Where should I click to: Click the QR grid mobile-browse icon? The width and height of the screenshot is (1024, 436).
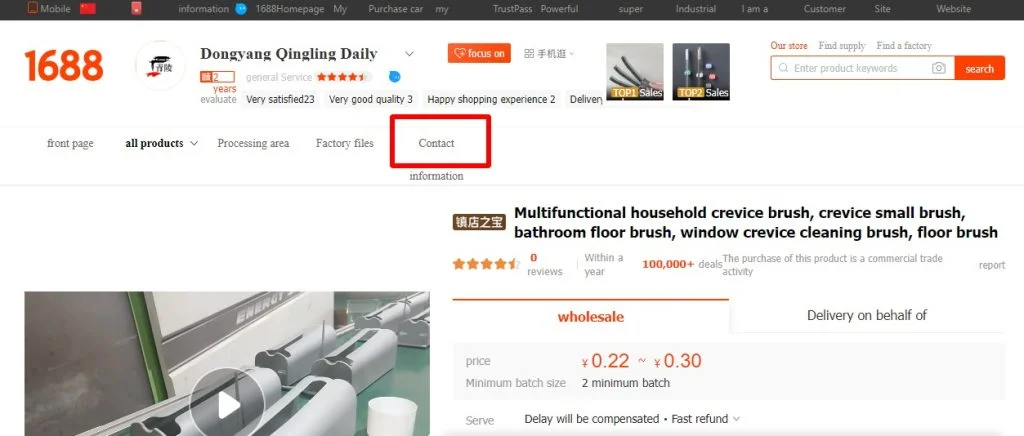pos(529,54)
